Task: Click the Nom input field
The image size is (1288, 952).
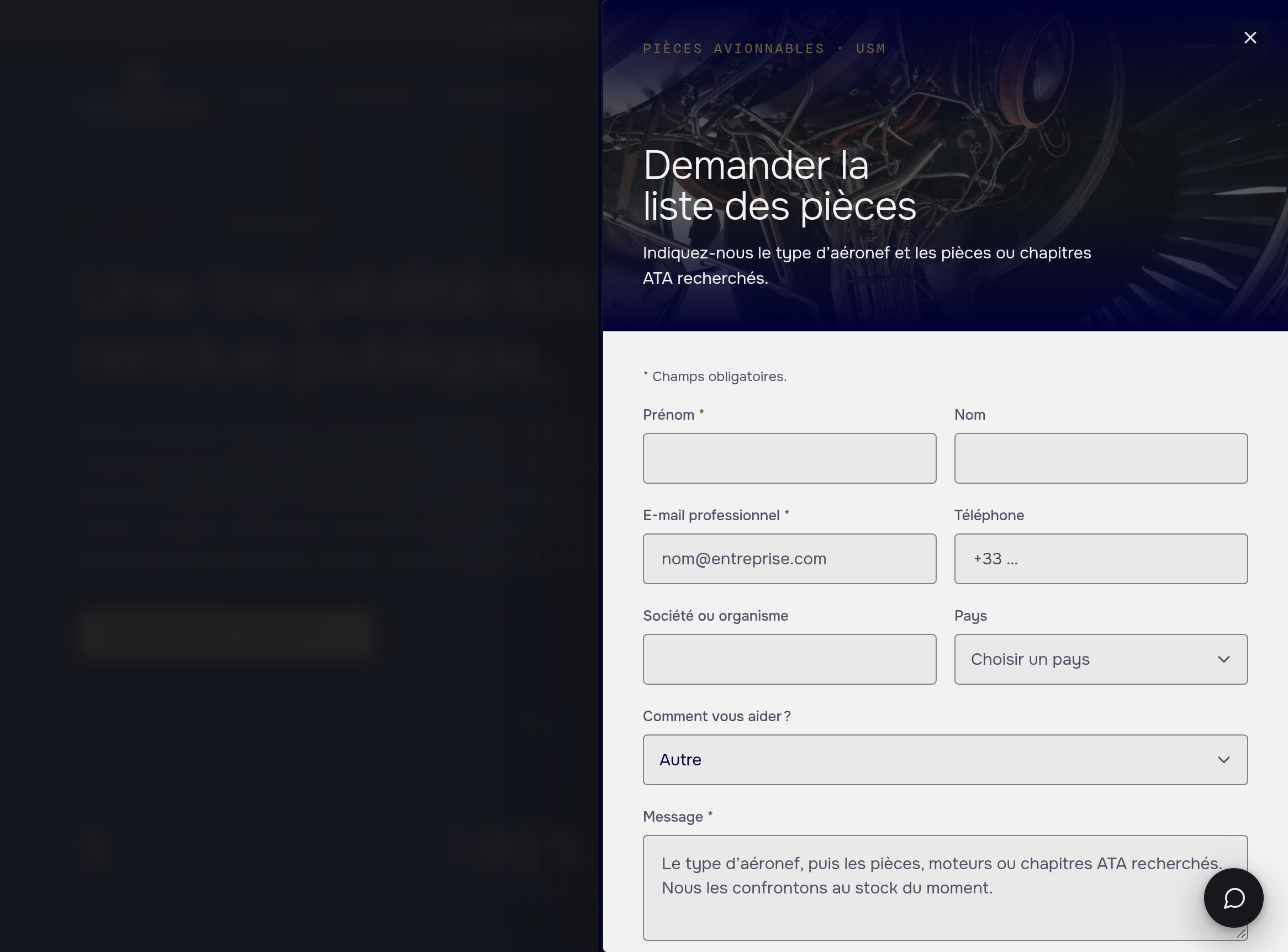Action: pyautogui.click(x=1101, y=458)
